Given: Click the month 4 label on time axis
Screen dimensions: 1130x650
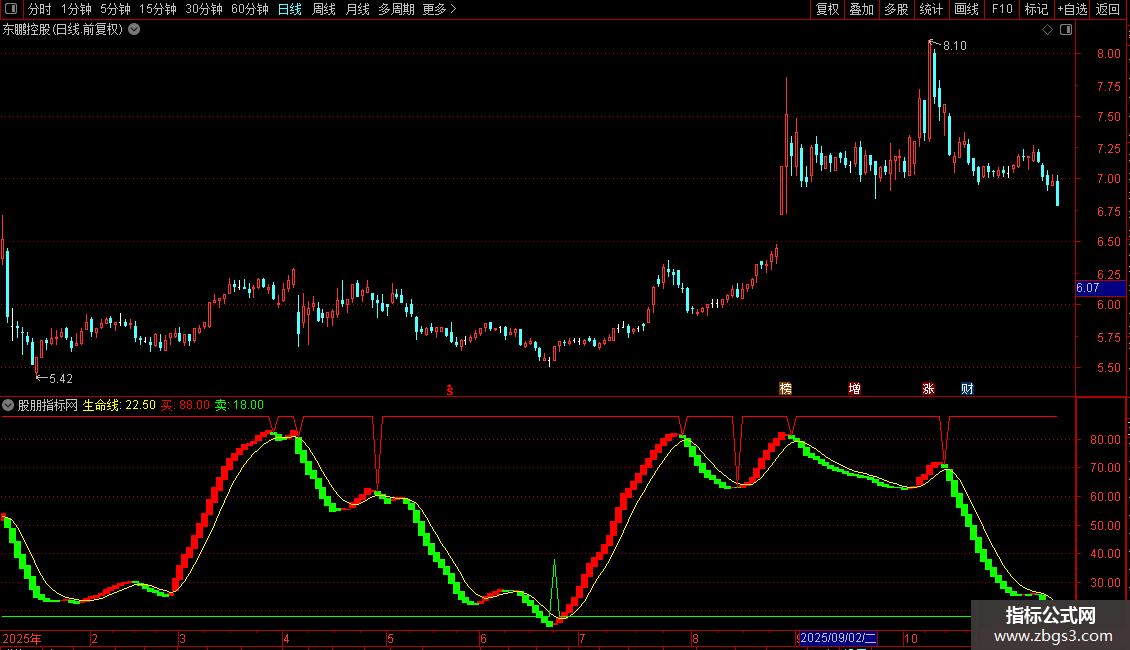Looking at the screenshot, I should pos(286,638).
